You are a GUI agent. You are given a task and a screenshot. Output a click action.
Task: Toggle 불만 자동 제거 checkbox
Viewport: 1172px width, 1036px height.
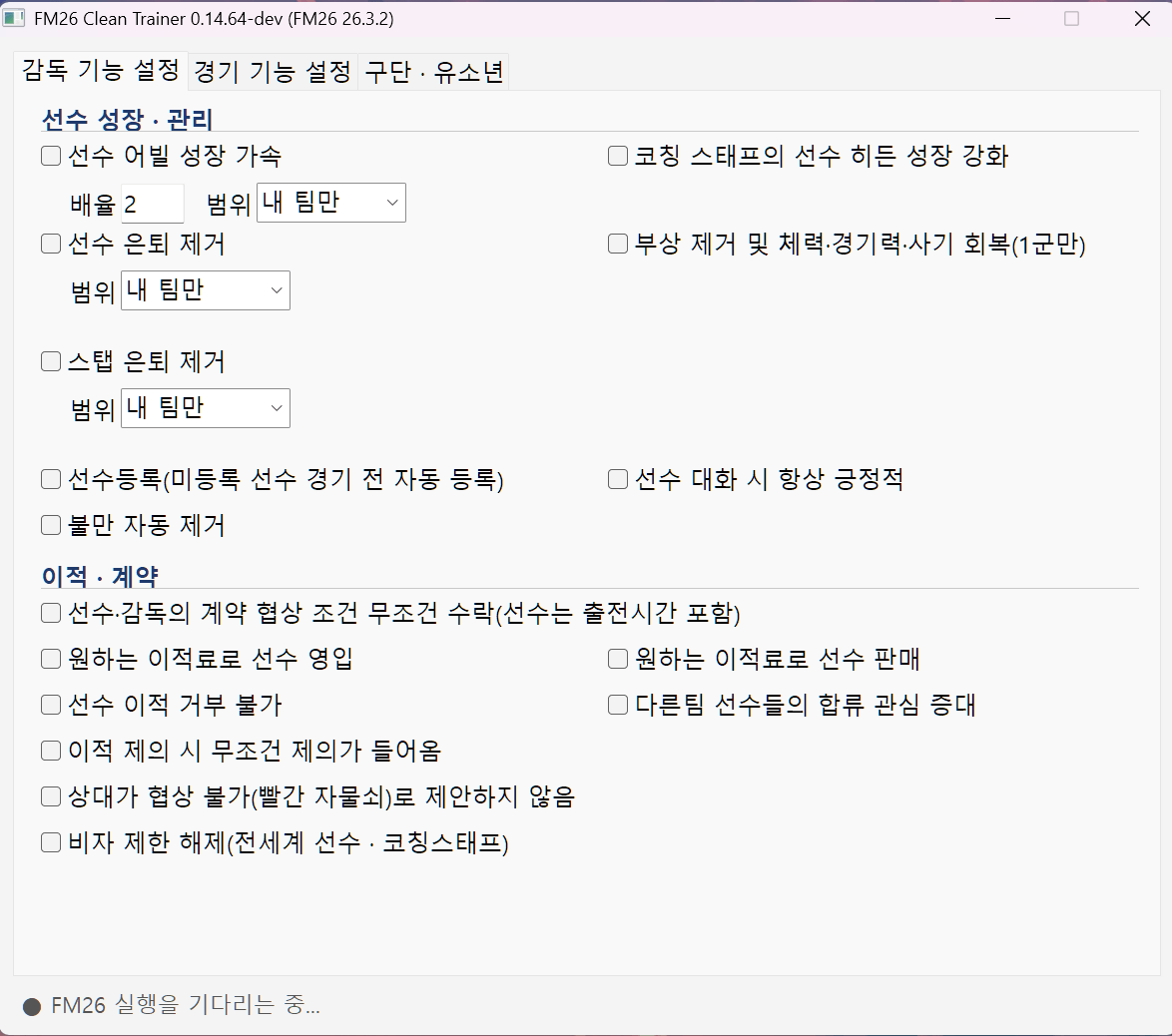pyautogui.click(x=51, y=525)
